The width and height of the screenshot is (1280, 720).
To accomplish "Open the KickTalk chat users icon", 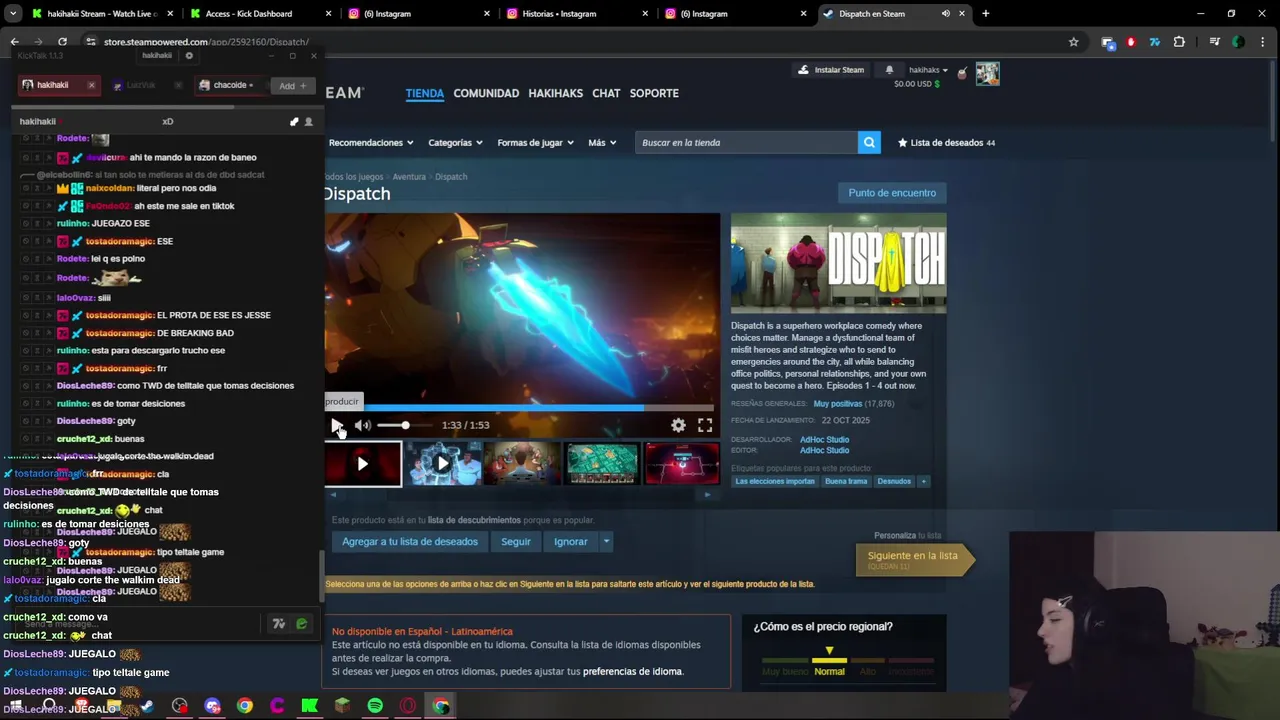I will pyautogui.click(x=308, y=122).
